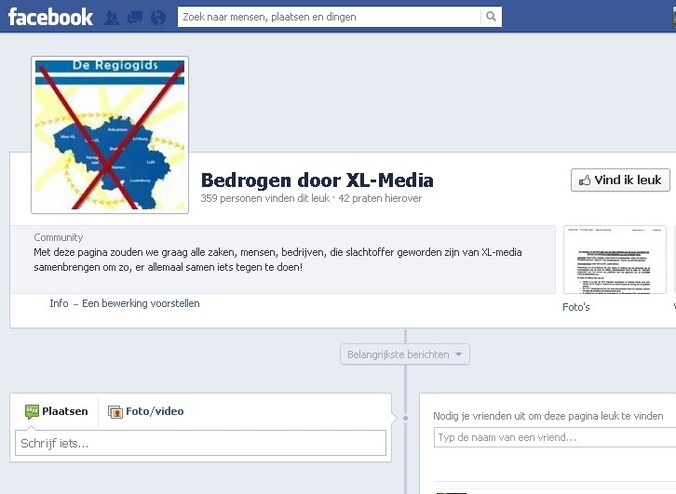The image size is (676, 494).
Task: Click the Facebook logo
Action: tap(50, 17)
